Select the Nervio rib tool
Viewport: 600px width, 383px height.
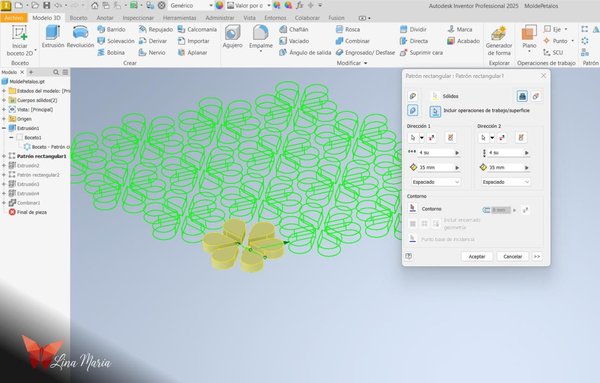pyautogui.click(x=152, y=52)
